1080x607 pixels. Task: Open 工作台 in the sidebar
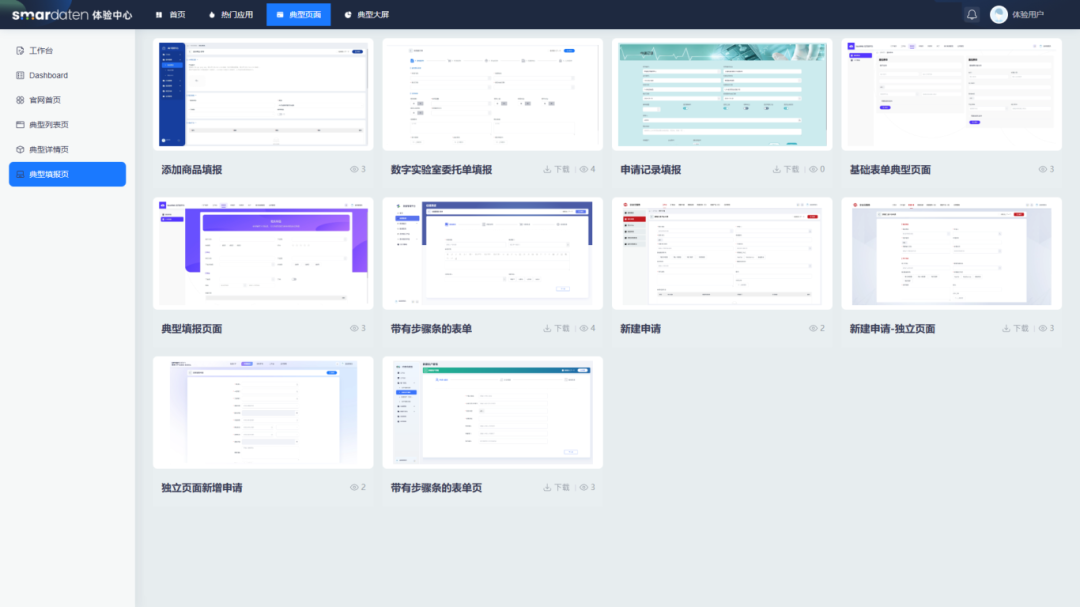click(68, 50)
